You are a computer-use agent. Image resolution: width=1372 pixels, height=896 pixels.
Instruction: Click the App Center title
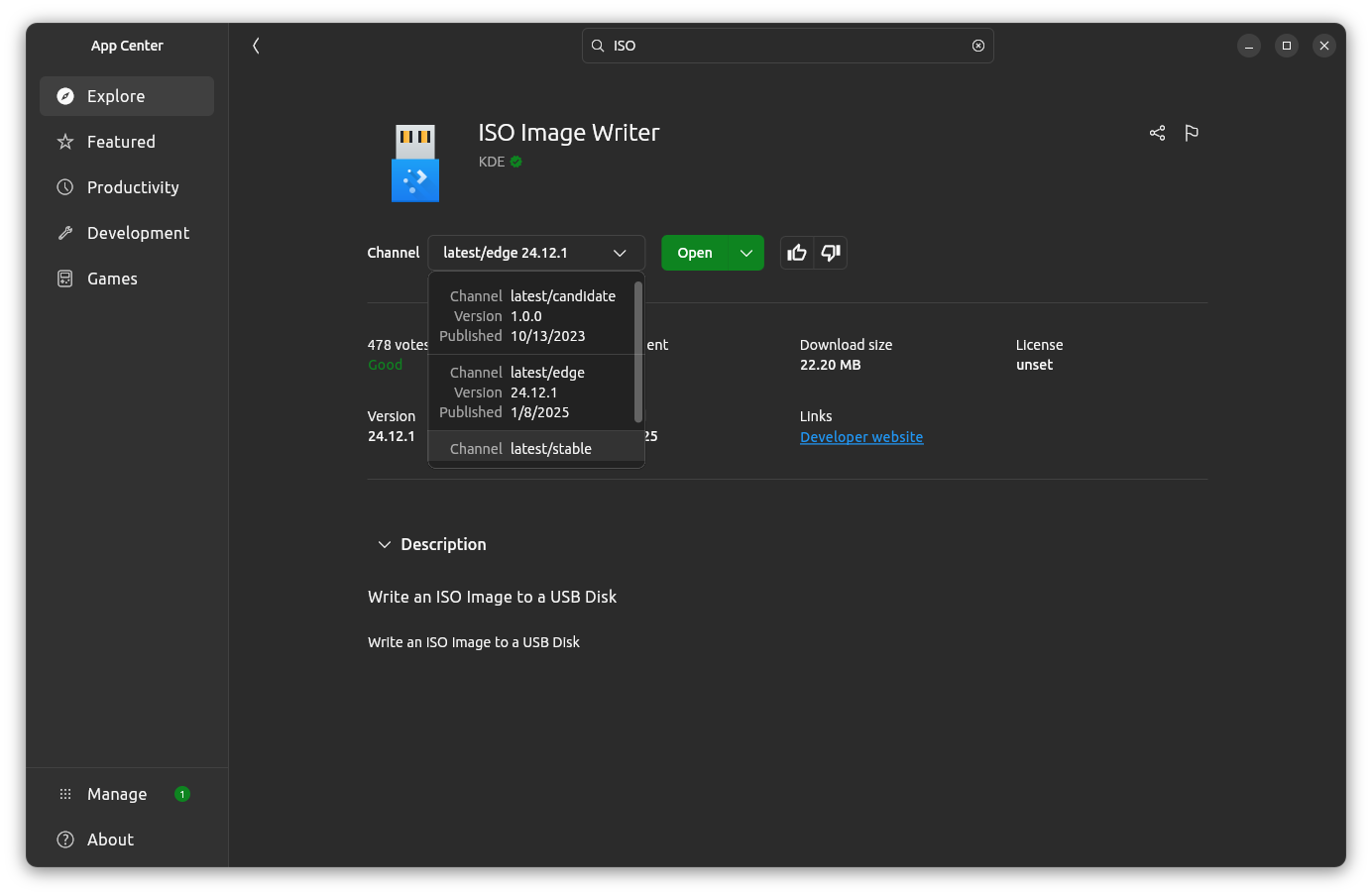pos(127,46)
